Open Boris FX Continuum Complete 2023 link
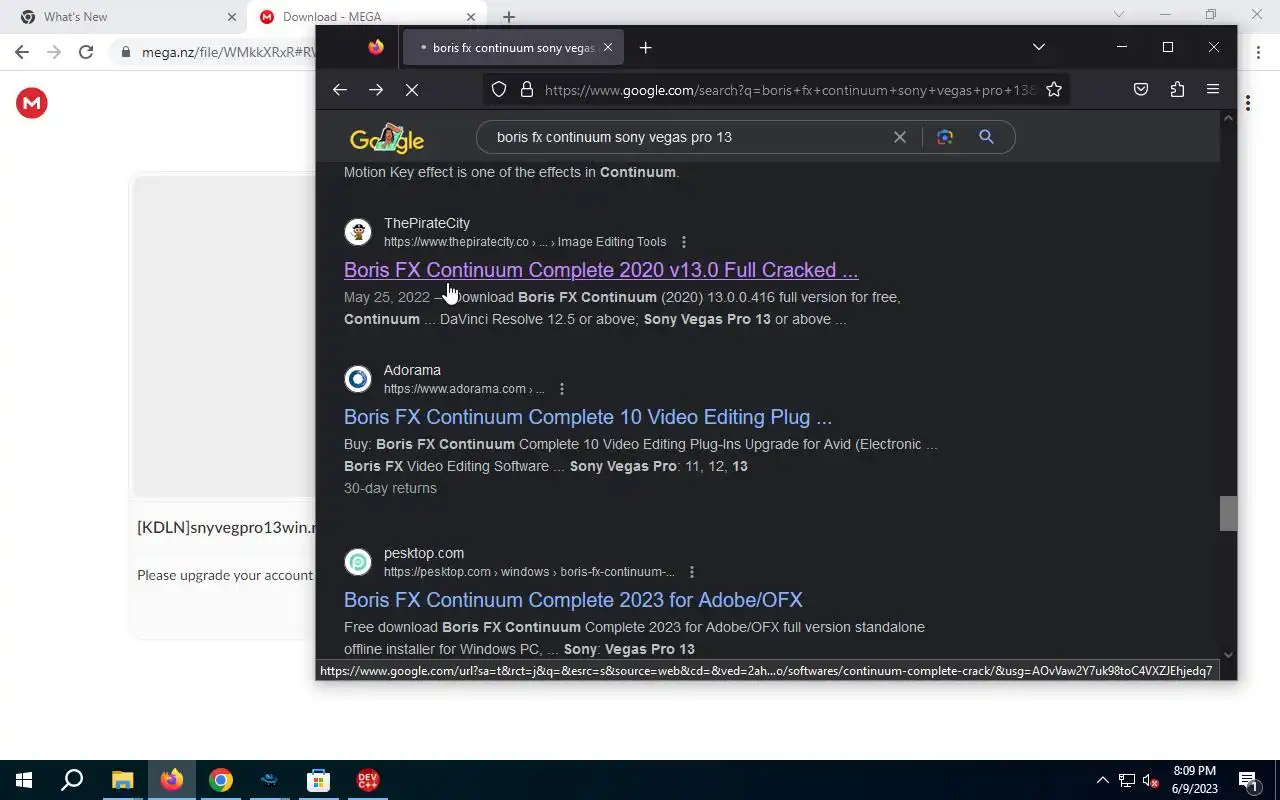Viewport: 1280px width, 800px height. 573,600
